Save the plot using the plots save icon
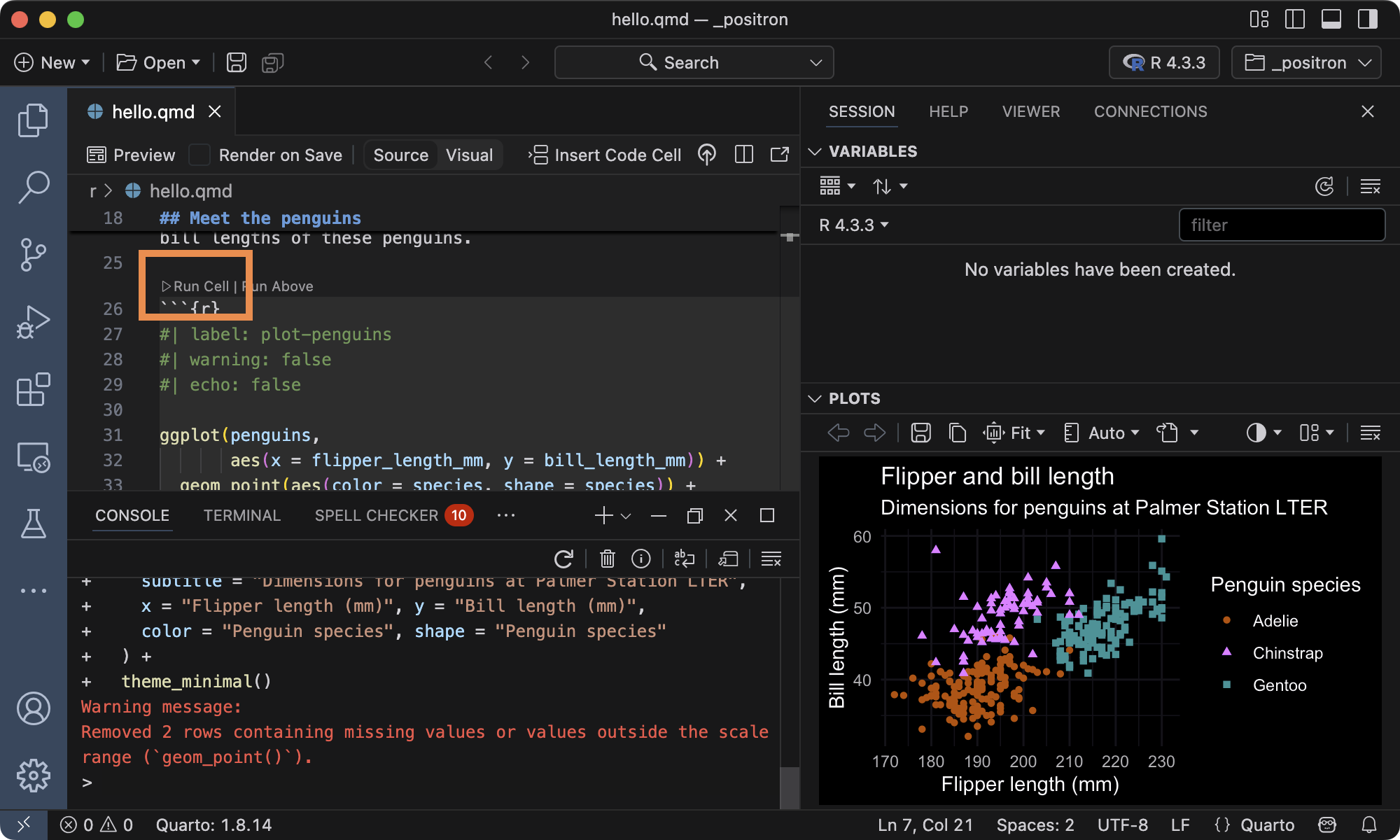Image resolution: width=1400 pixels, height=840 pixels. point(920,433)
